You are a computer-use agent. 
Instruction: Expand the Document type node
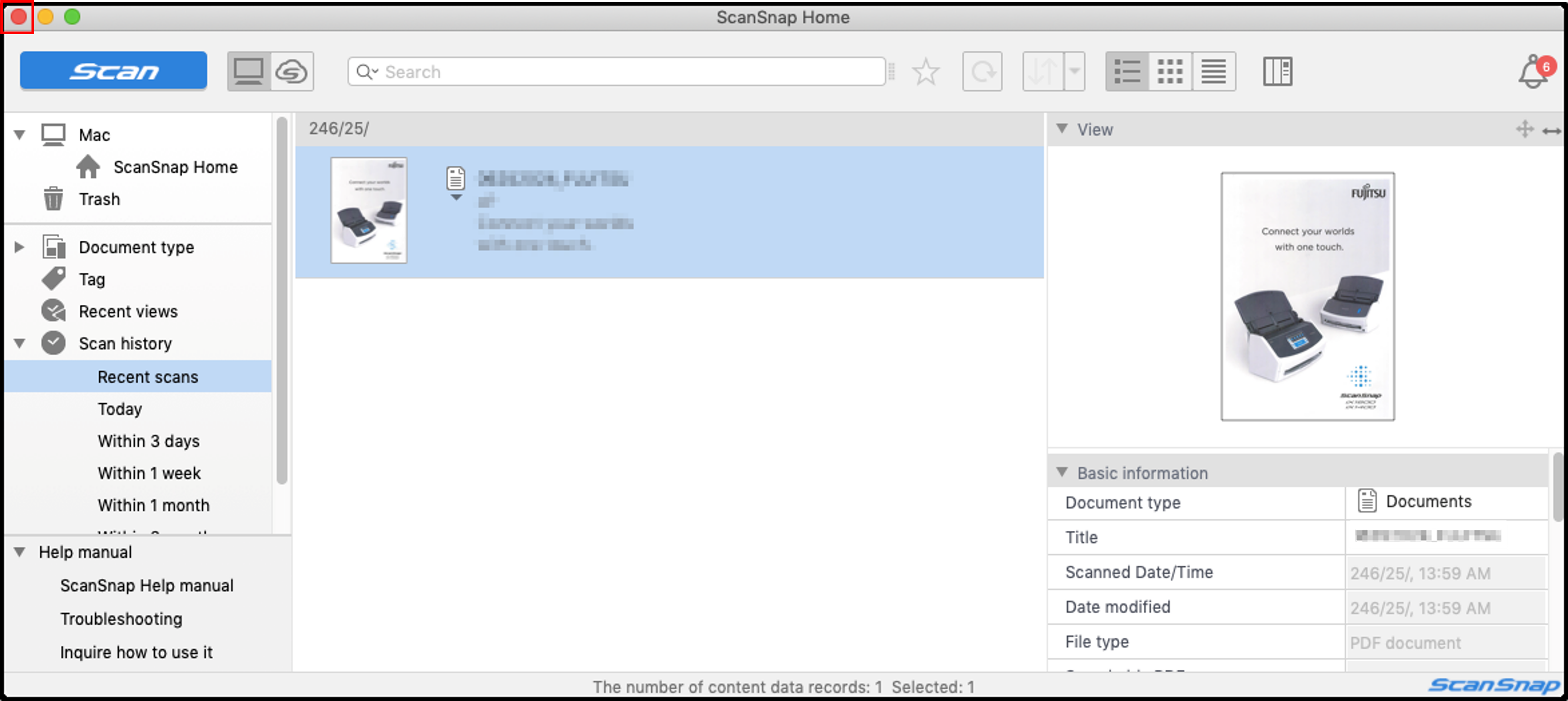pos(20,247)
